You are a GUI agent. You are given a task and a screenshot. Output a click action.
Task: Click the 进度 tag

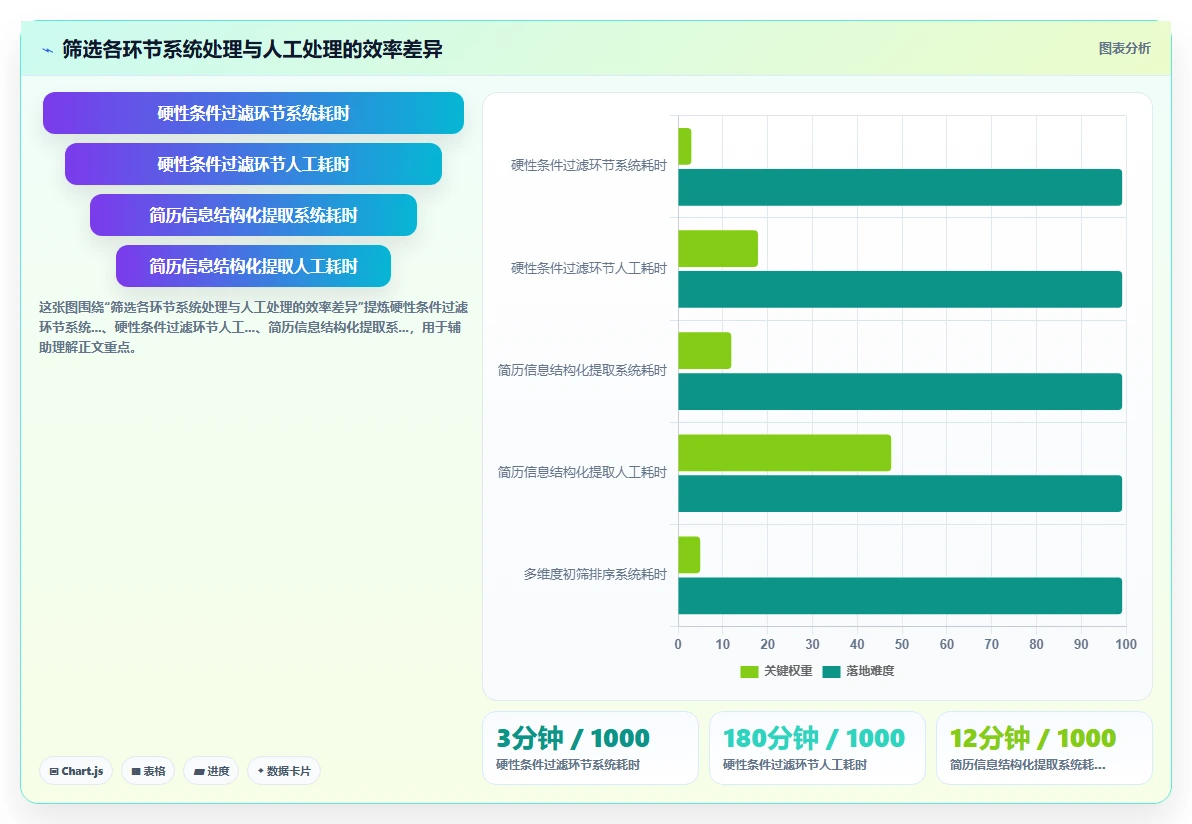pos(211,771)
